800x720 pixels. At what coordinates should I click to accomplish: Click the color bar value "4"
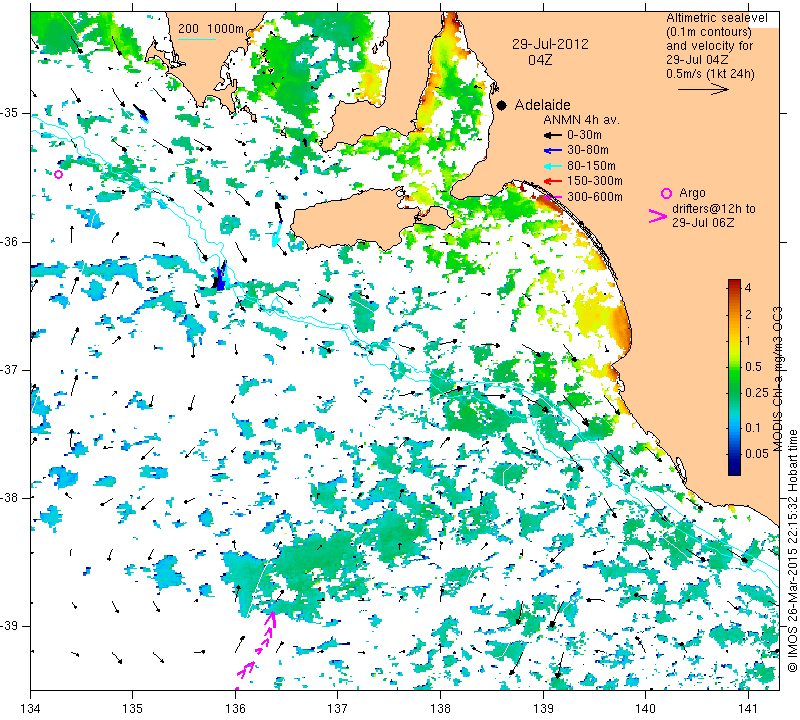tap(748, 288)
